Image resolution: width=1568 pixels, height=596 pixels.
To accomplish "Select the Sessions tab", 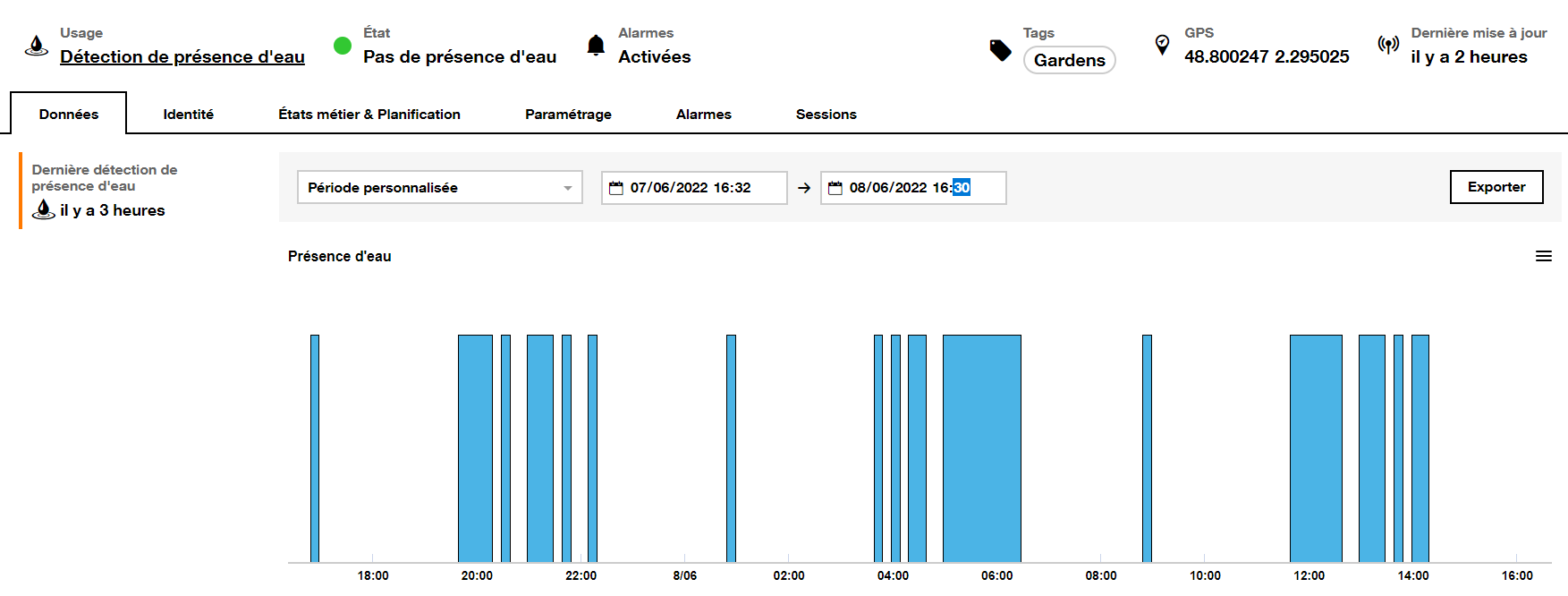I will coord(826,115).
